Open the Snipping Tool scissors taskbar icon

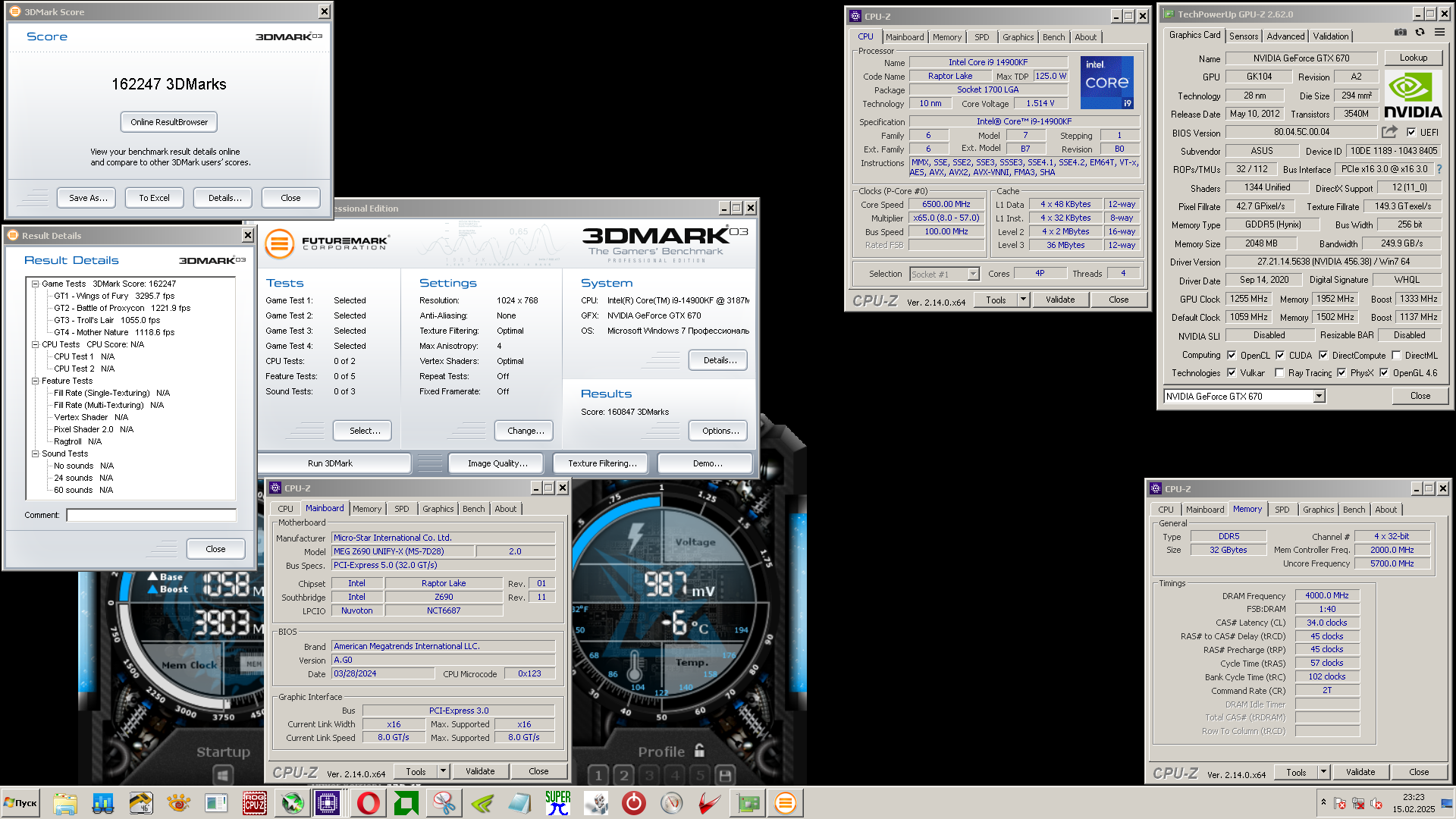[444, 802]
